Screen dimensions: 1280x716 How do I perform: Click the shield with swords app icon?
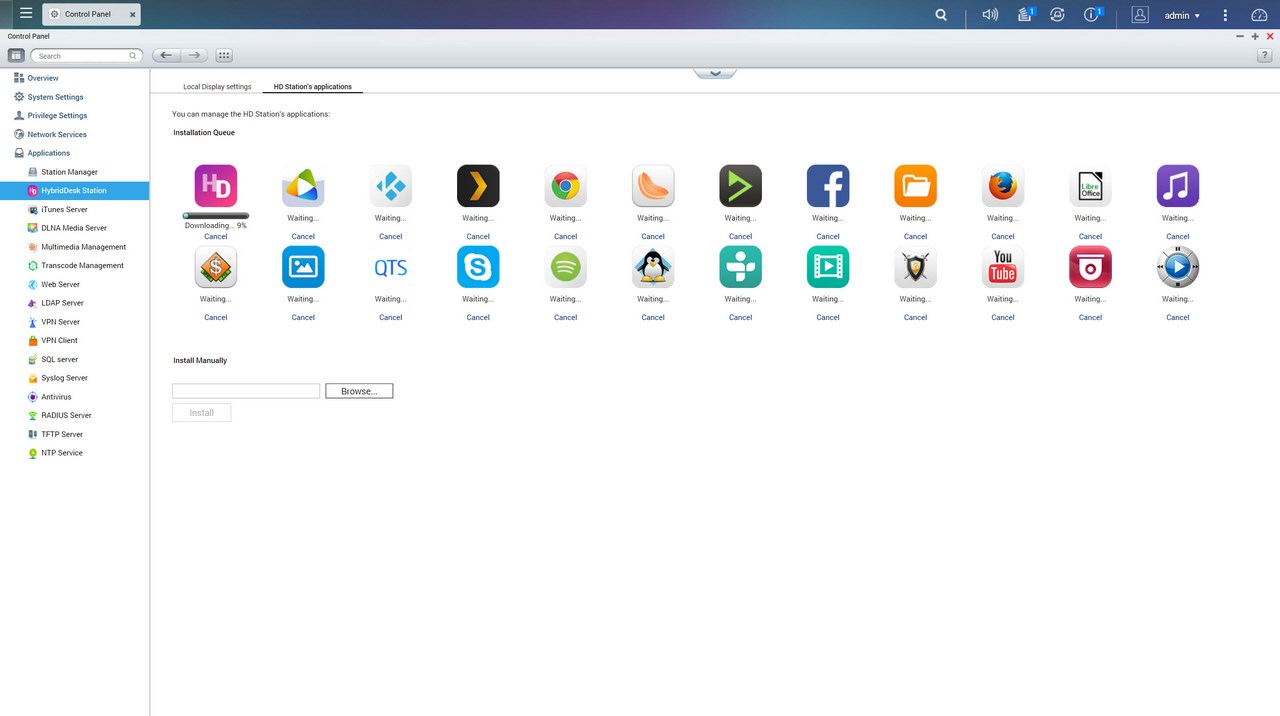pos(915,267)
